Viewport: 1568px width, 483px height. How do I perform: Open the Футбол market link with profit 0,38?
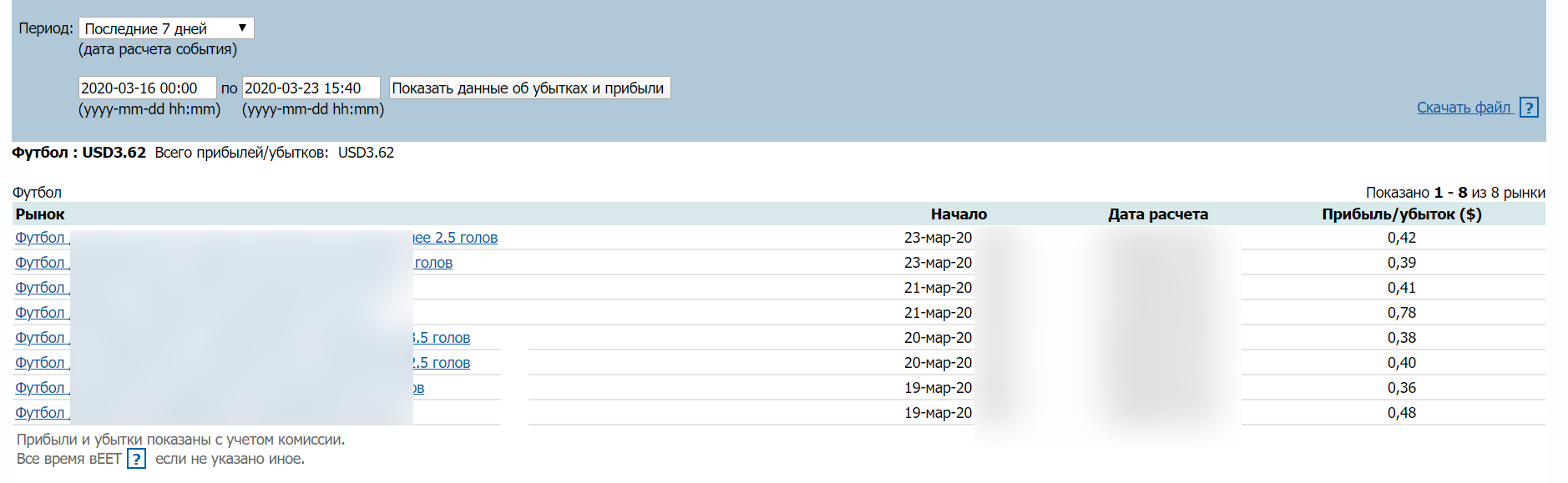[x=40, y=338]
